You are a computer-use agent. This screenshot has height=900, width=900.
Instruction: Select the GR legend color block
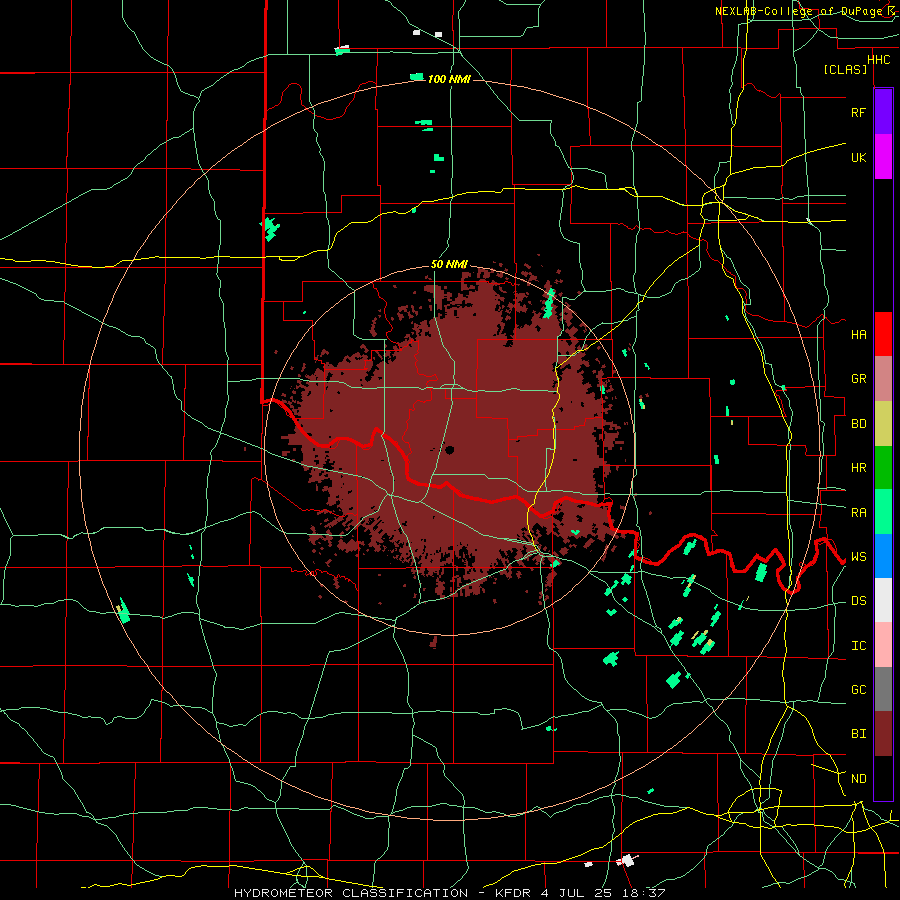click(x=883, y=379)
